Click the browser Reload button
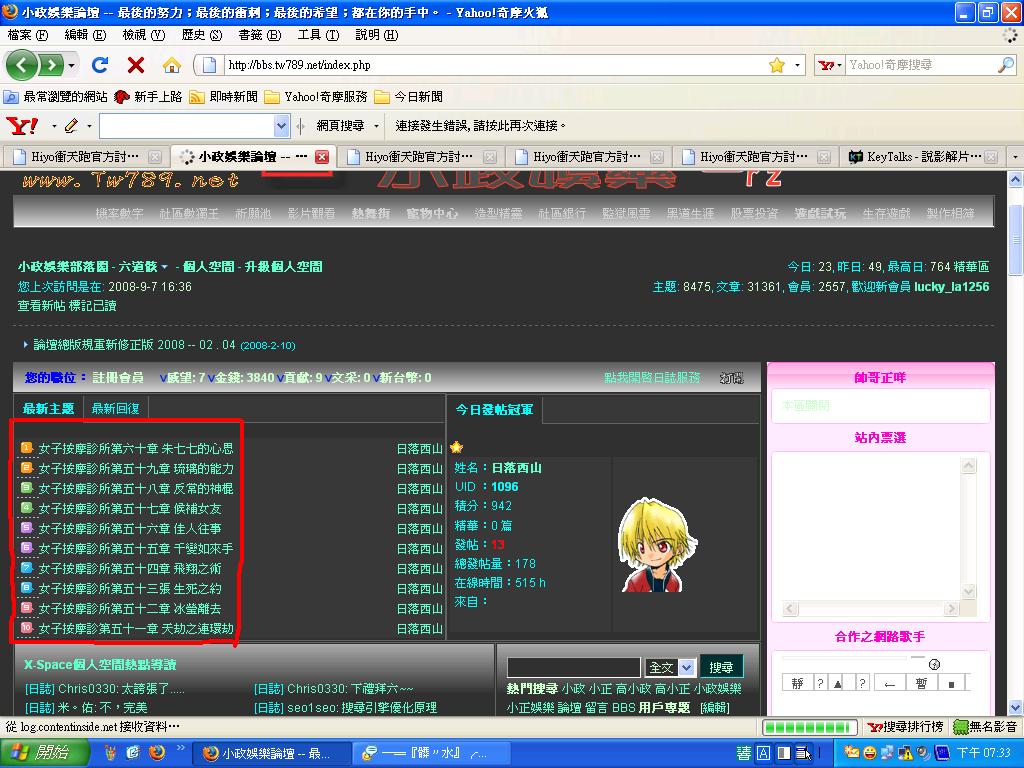Screen dimensions: 1024x768 pos(99,65)
